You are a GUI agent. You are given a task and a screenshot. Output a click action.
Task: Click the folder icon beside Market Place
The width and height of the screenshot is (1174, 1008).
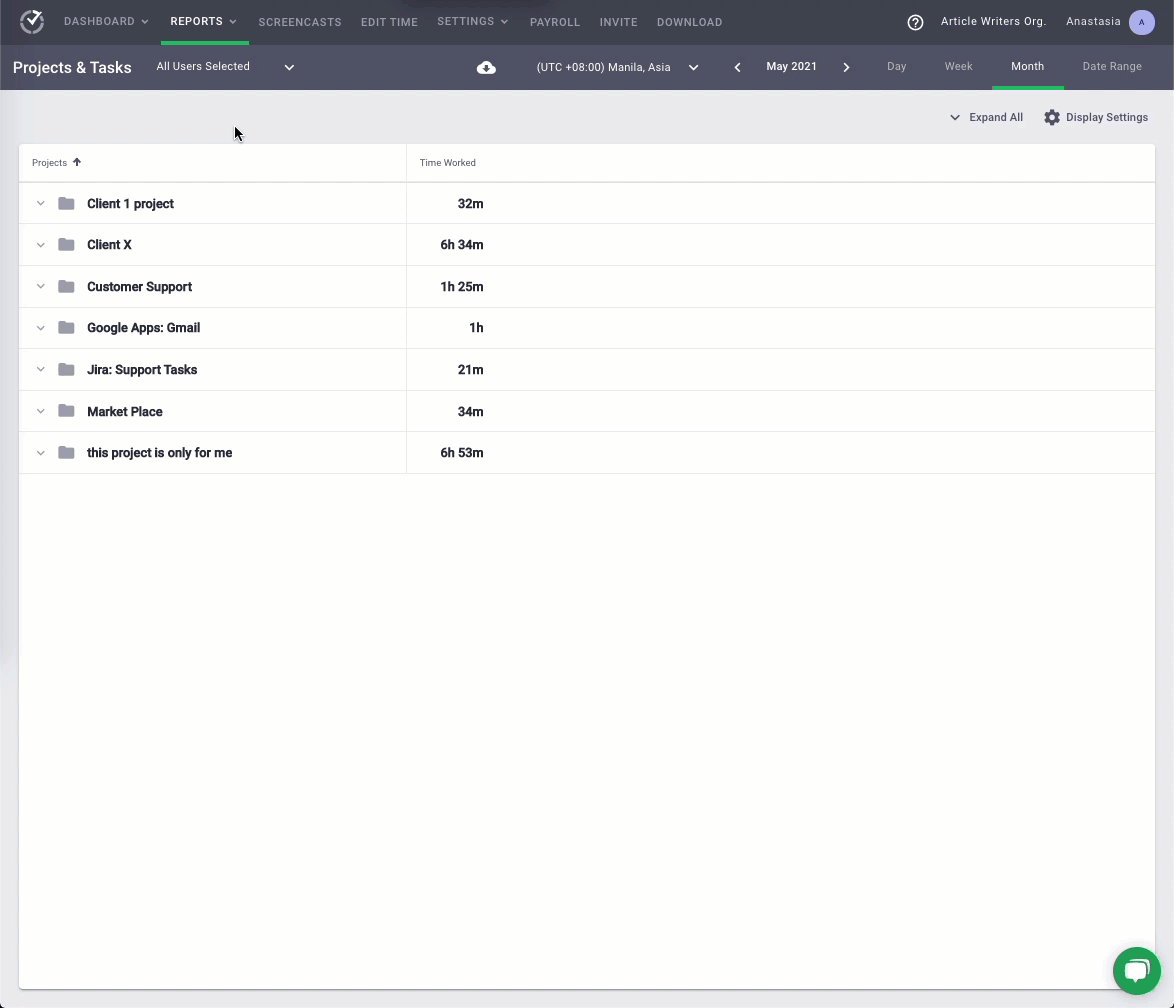tap(66, 411)
